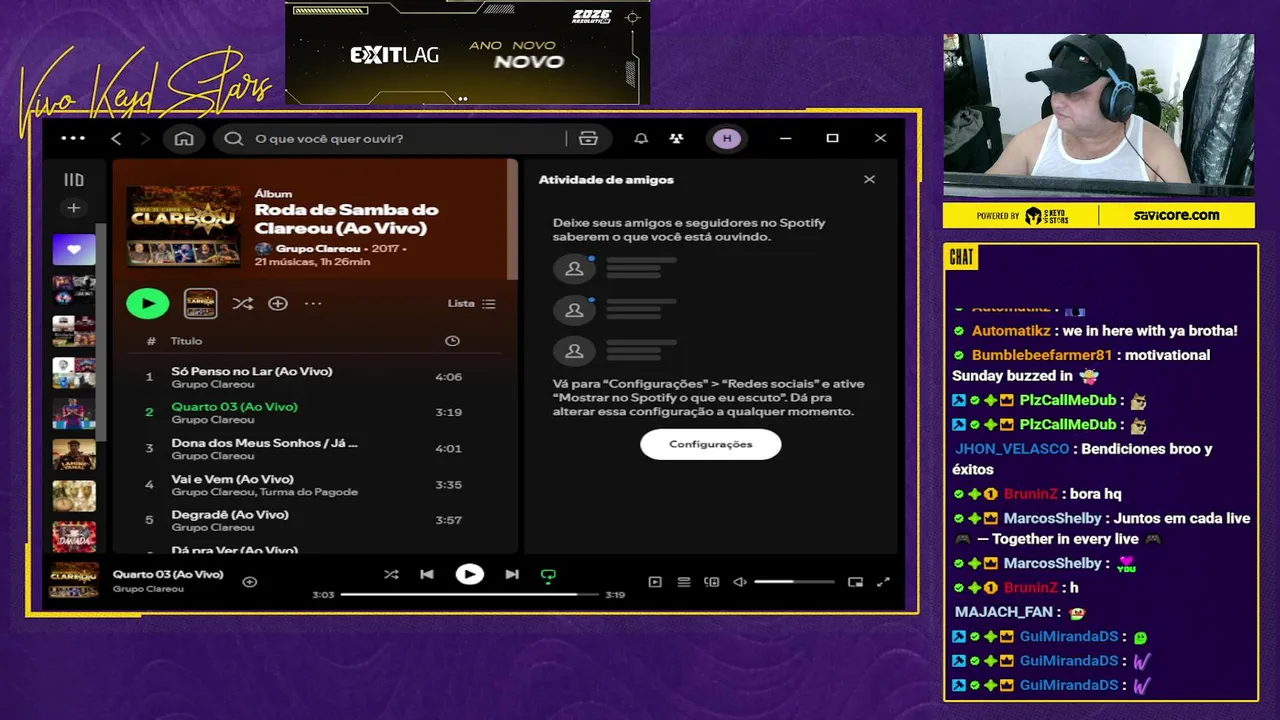Go back with the left arrow
Viewport: 1280px width, 720px height.
tap(116, 138)
